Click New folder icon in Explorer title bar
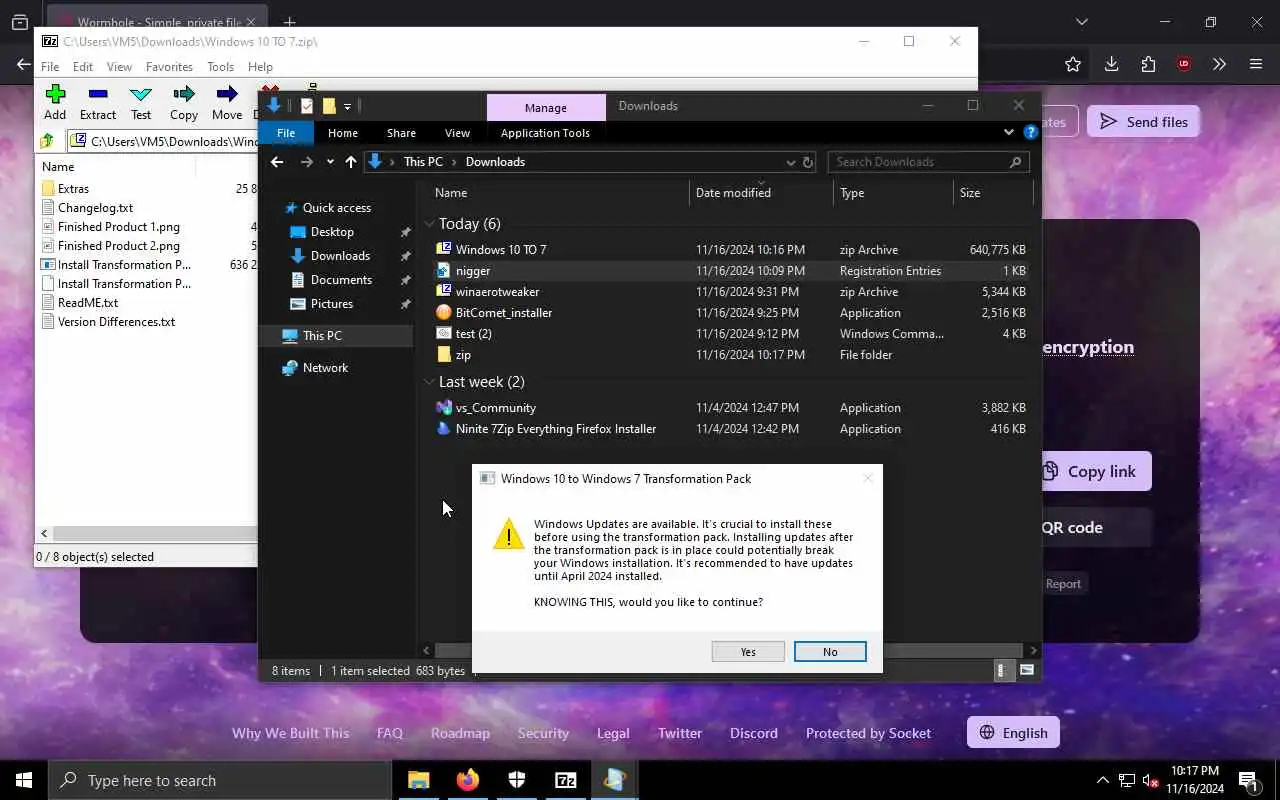 pyautogui.click(x=327, y=106)
